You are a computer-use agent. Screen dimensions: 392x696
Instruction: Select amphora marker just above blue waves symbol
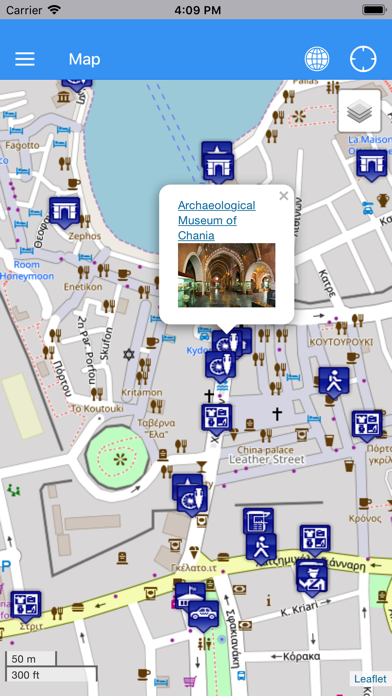tap(221, 366)
